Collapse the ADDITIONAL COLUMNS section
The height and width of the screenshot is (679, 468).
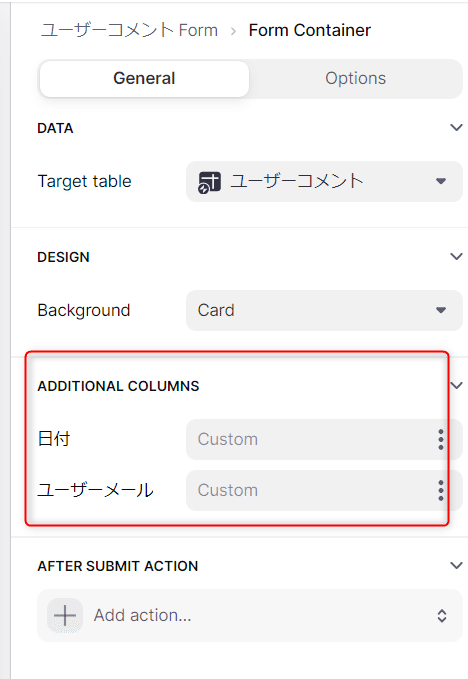(457, 385)
